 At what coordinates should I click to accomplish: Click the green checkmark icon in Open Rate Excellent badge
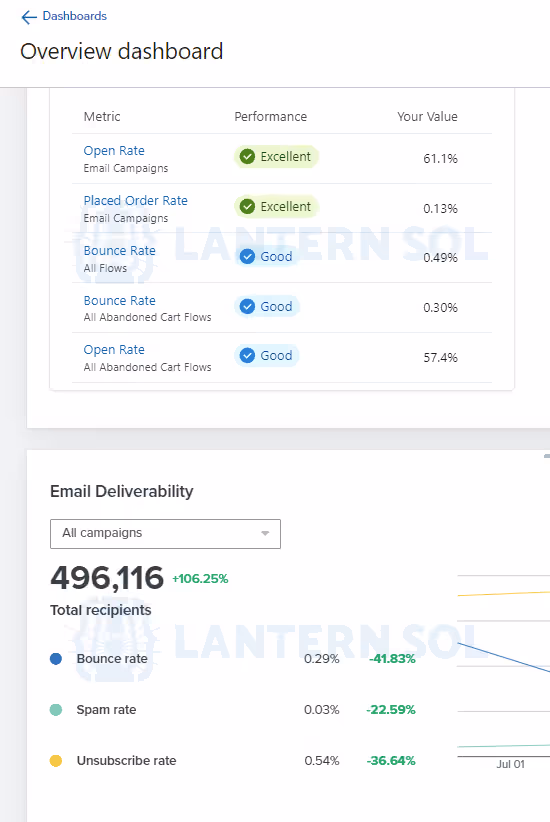pos(247,156)
